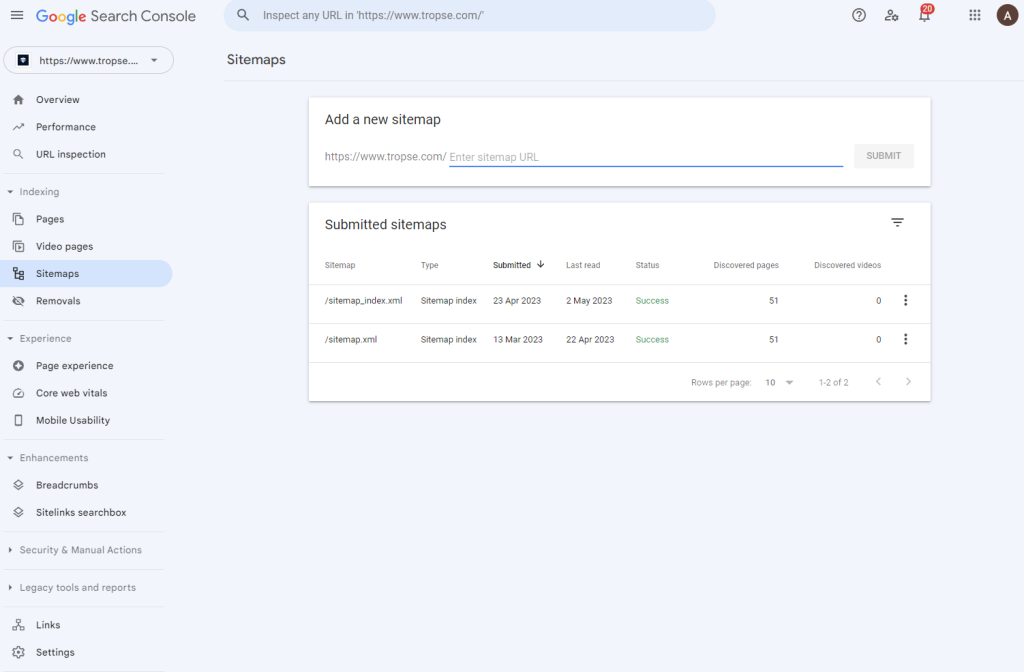Click the Overview home icon
The width and height of the screenshot is (1024, 672).
click(x=18, y=99)
